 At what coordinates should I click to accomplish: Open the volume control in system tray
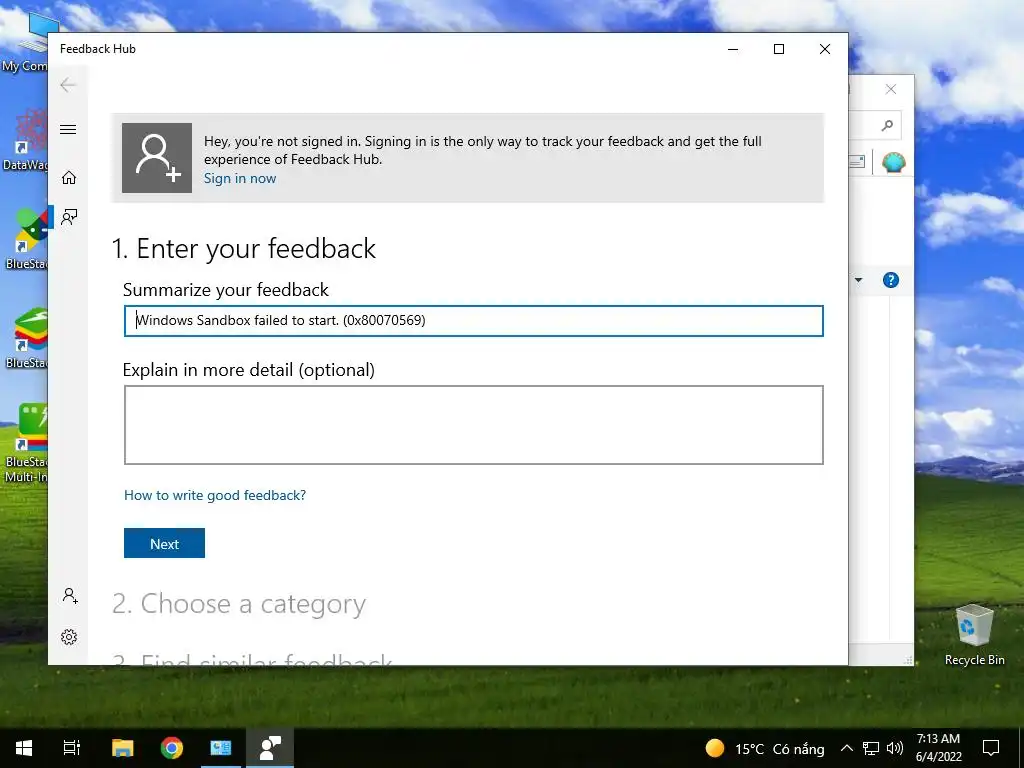[x=895, y=748]
